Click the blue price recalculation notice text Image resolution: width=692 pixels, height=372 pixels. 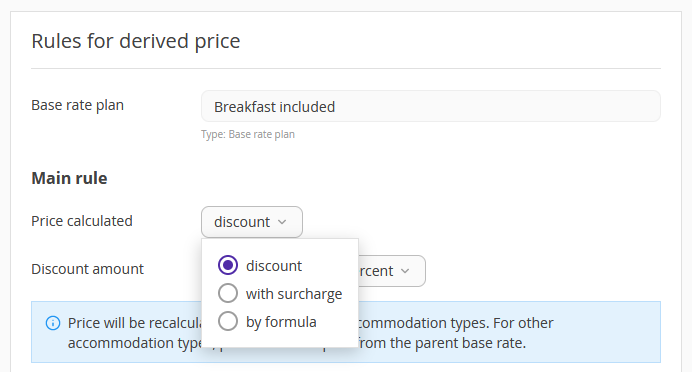[310, 333]
